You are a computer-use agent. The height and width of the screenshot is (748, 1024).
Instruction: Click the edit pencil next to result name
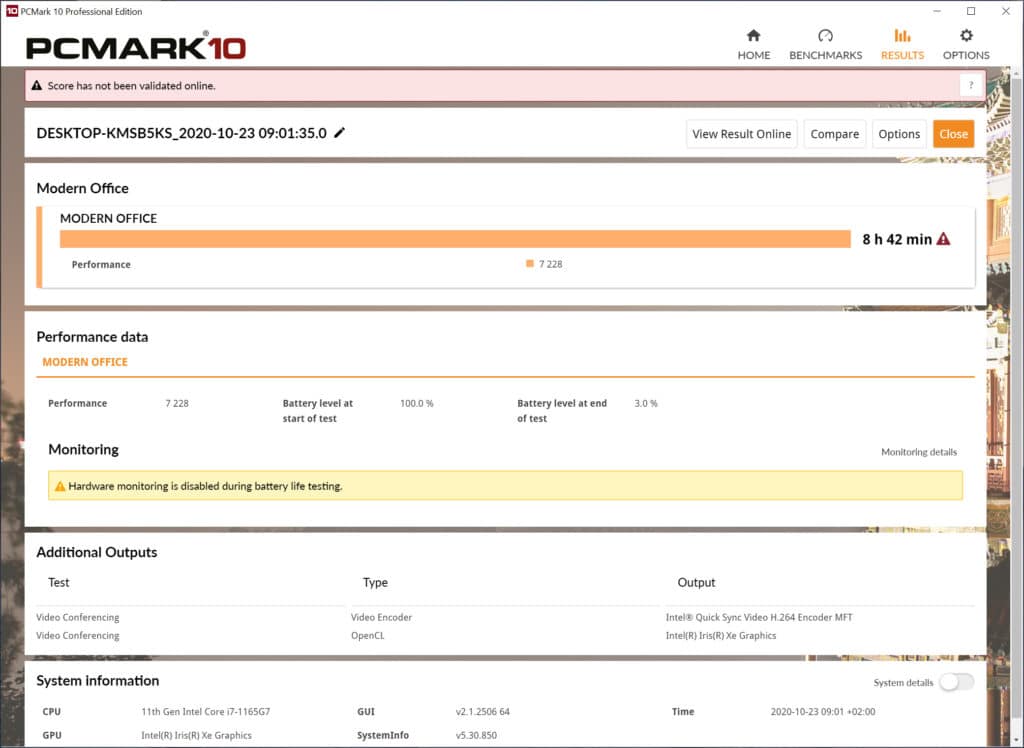tap(340, 133)
